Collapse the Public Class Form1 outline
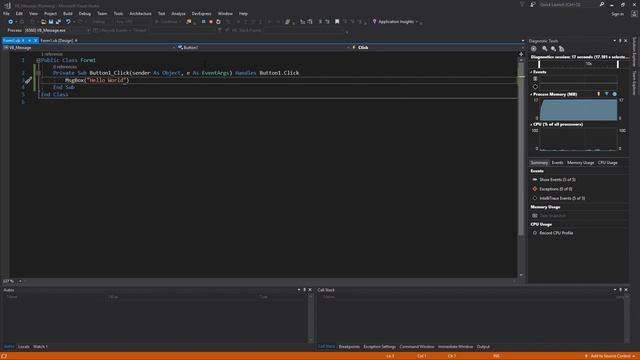Viewport: 640px width, 360px height. (x=38, y=60)
